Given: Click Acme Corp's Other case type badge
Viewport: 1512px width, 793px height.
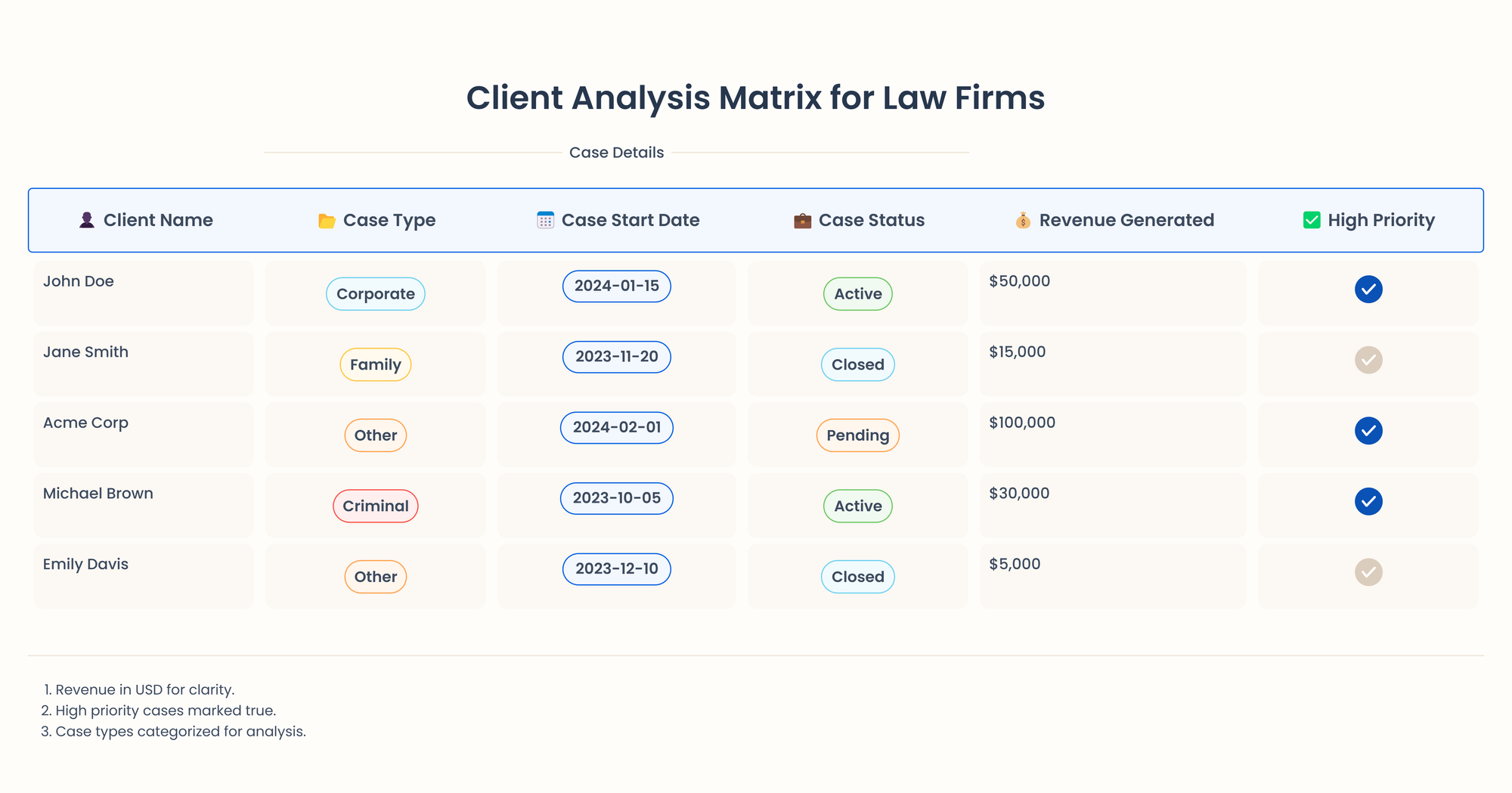Looking at the screenshot, I should pos(376,435).
